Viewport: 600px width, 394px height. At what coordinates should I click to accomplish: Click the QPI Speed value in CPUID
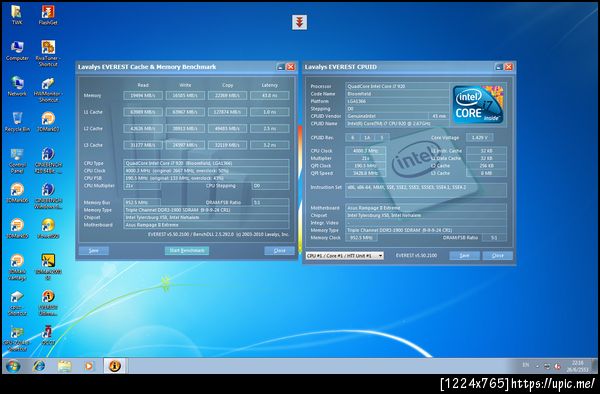coord(365,173)
